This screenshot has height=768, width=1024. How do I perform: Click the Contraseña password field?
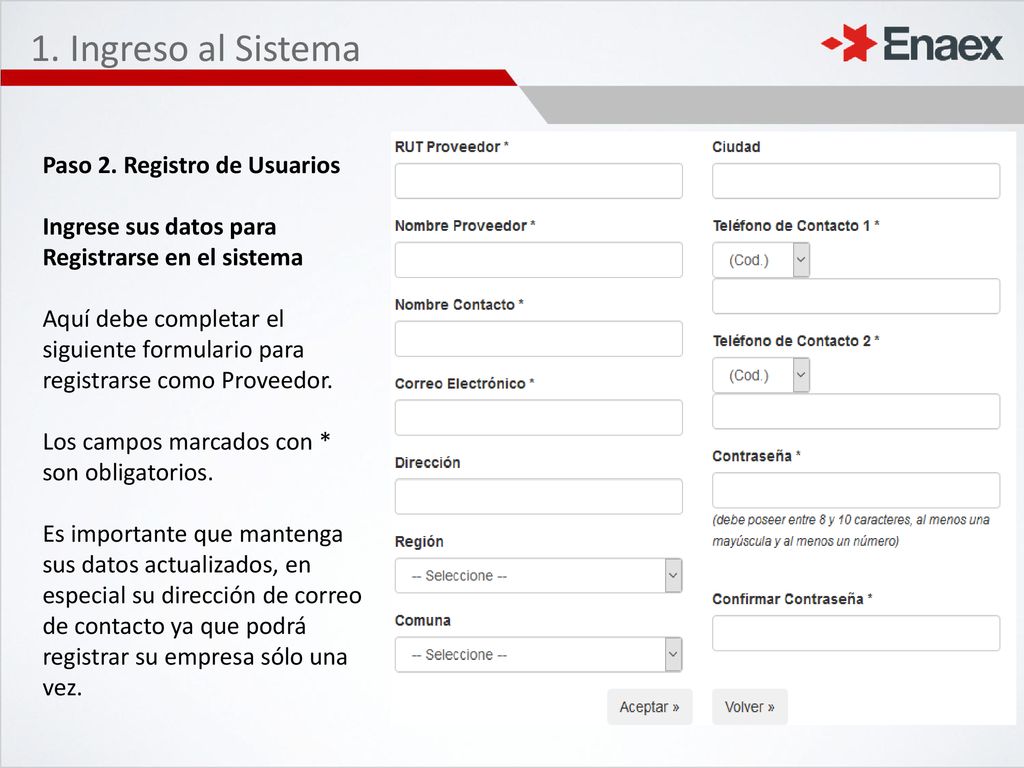(856, 490)
